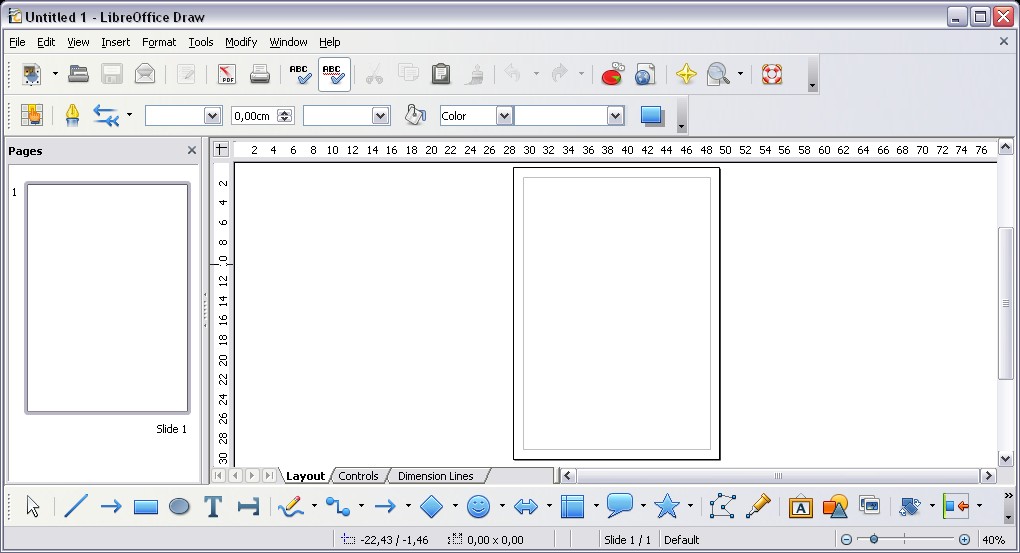
Task: Expand the Curve tool dropdown arrow
Action: [x=314, y=506]
